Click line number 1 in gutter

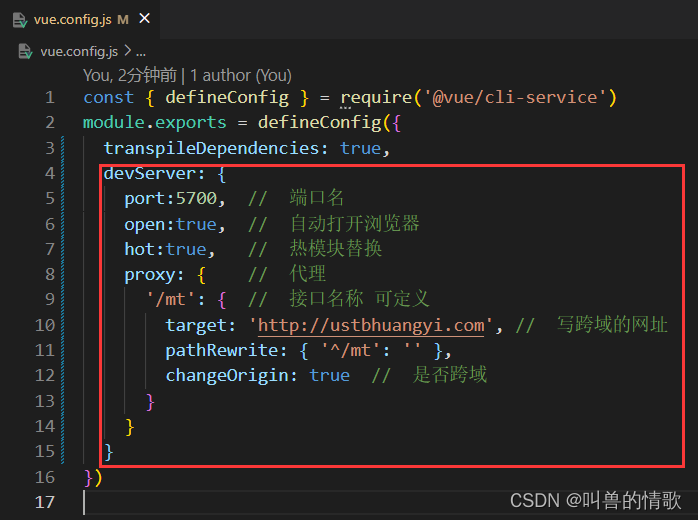point(49,98)
